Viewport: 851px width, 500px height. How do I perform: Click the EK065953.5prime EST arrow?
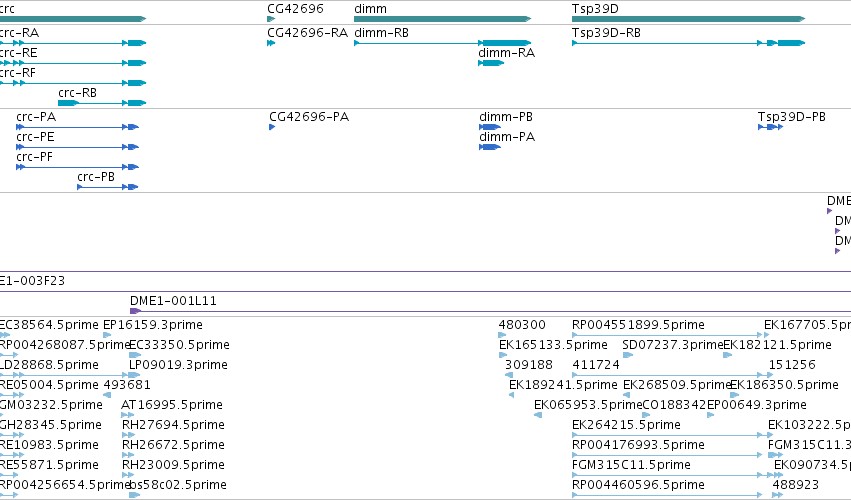[538, 415]
